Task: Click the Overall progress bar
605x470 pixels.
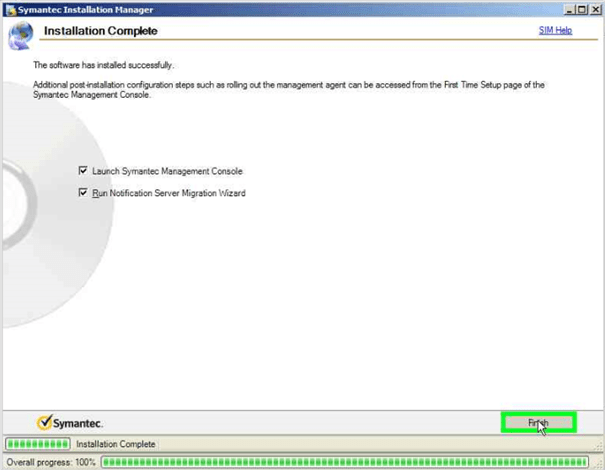Action: pos(350,462)
